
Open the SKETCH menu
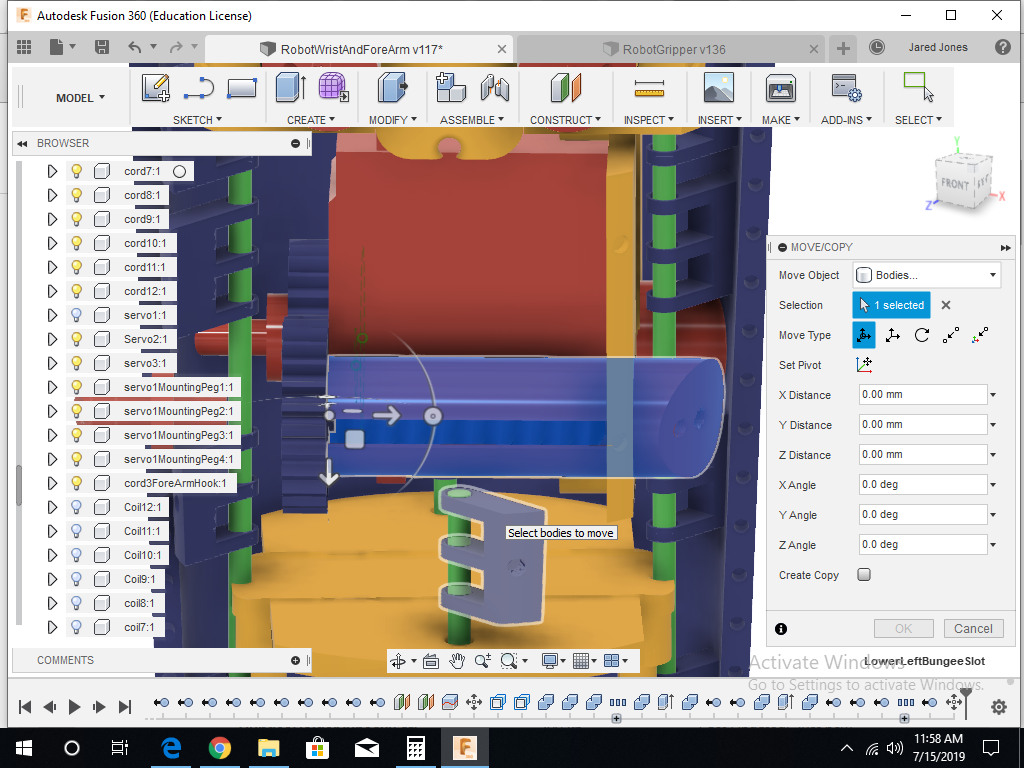click(x=197, y=120)
